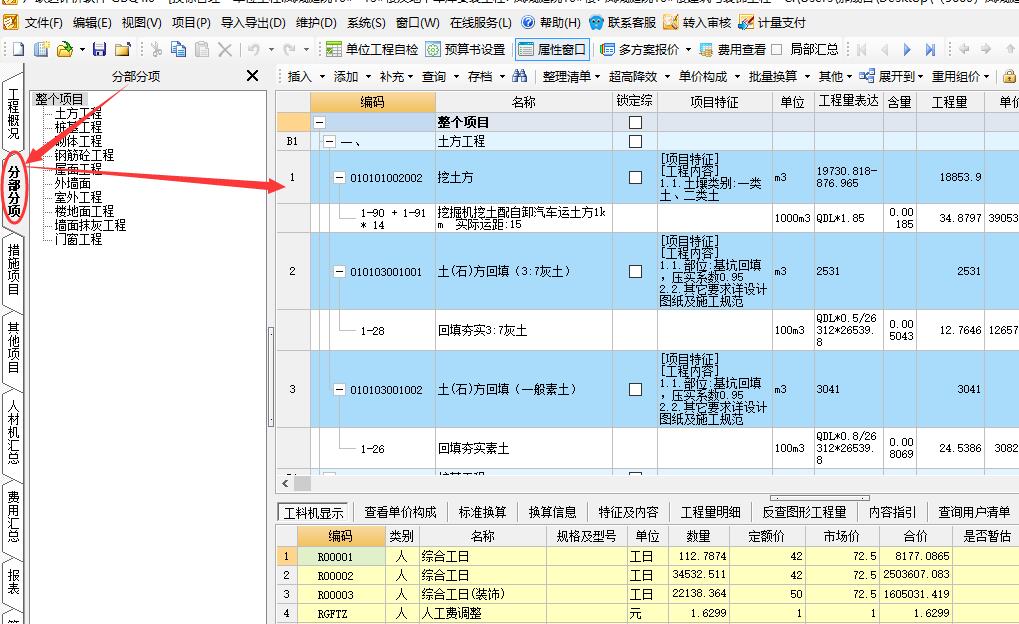Collapse the 整个项目 row in grid
1019x624 pixels.
319,122
